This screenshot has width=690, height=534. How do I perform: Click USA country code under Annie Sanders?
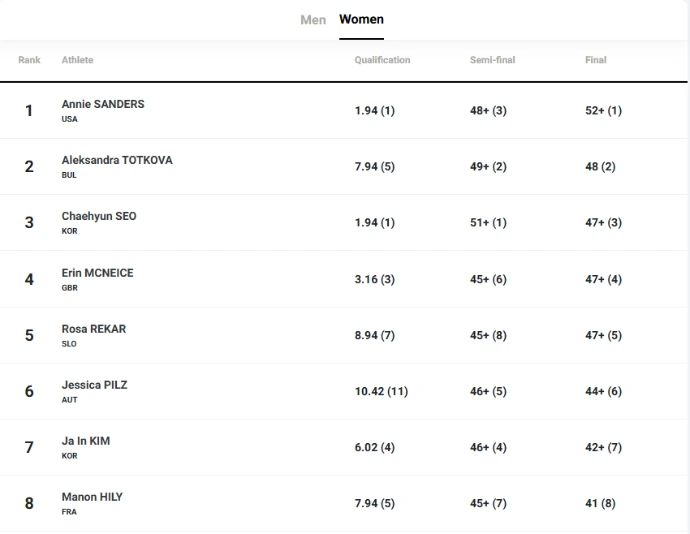point(70,119)
